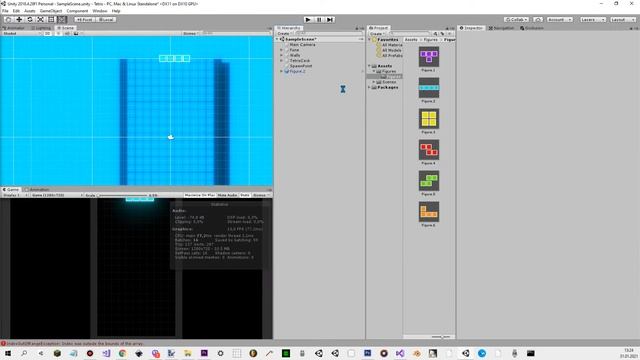
Task: Open the Windows Start menu
Action: pos(8,353)
